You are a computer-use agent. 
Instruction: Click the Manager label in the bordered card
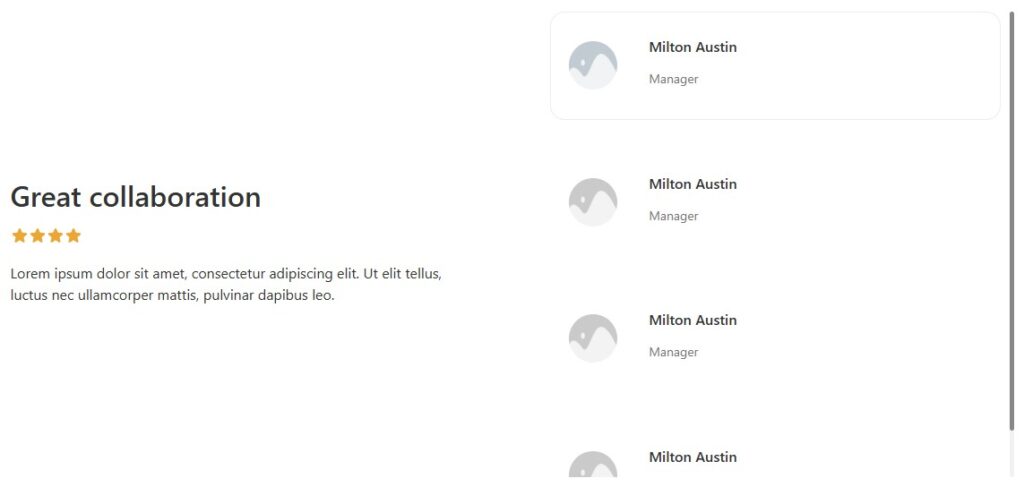(673, 79)
